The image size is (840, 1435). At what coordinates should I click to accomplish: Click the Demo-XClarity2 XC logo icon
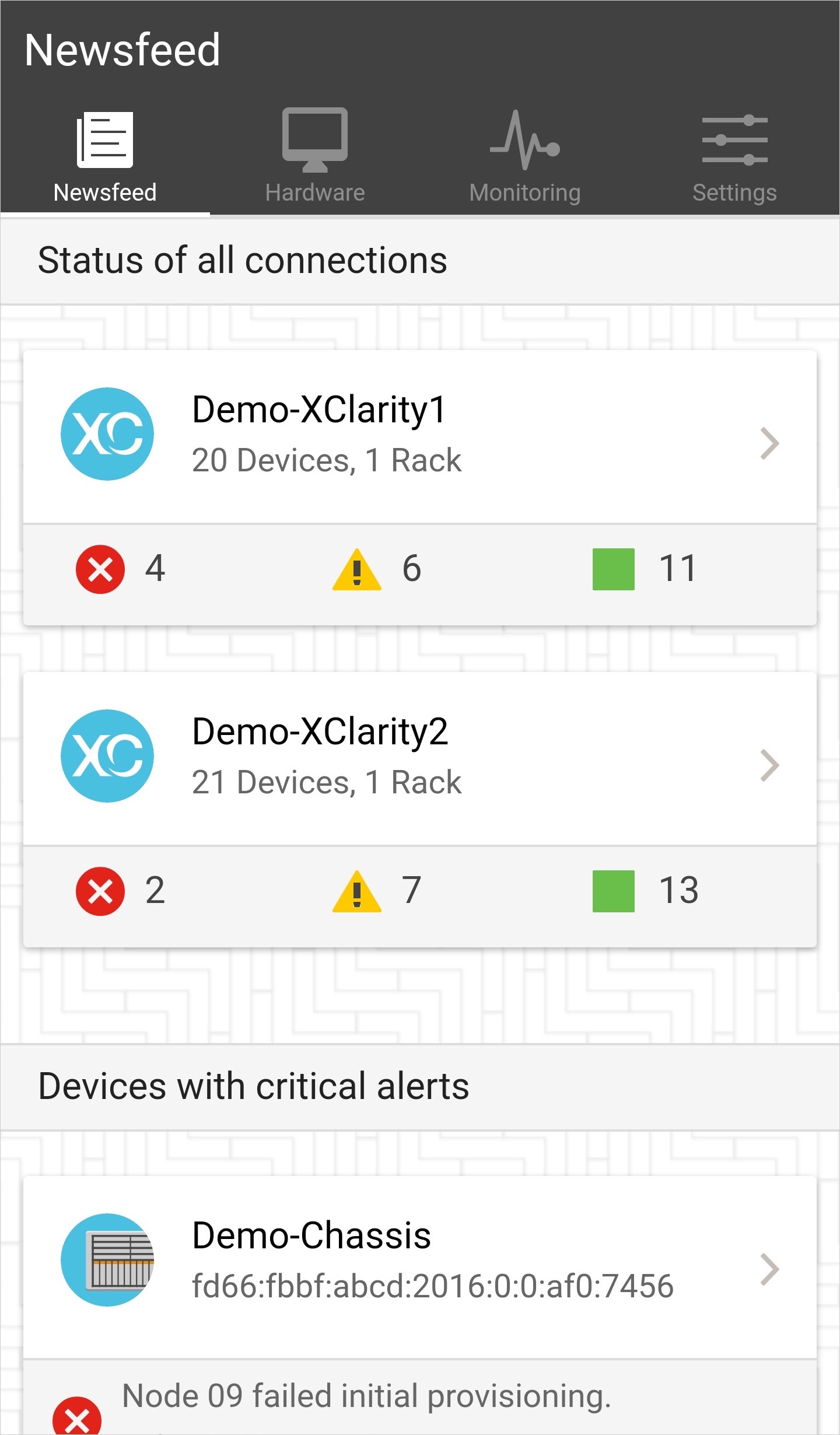pyautogui.click(x=107, y=756)
